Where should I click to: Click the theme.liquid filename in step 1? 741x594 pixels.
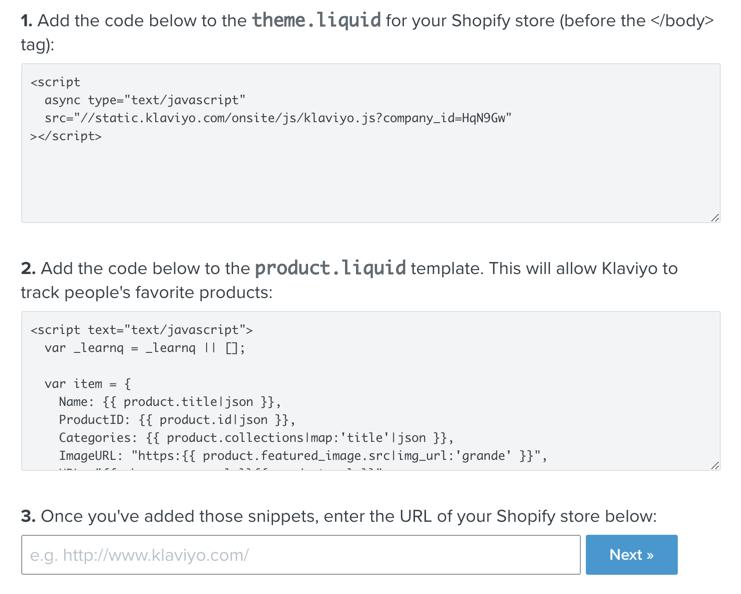click(316, 20)
